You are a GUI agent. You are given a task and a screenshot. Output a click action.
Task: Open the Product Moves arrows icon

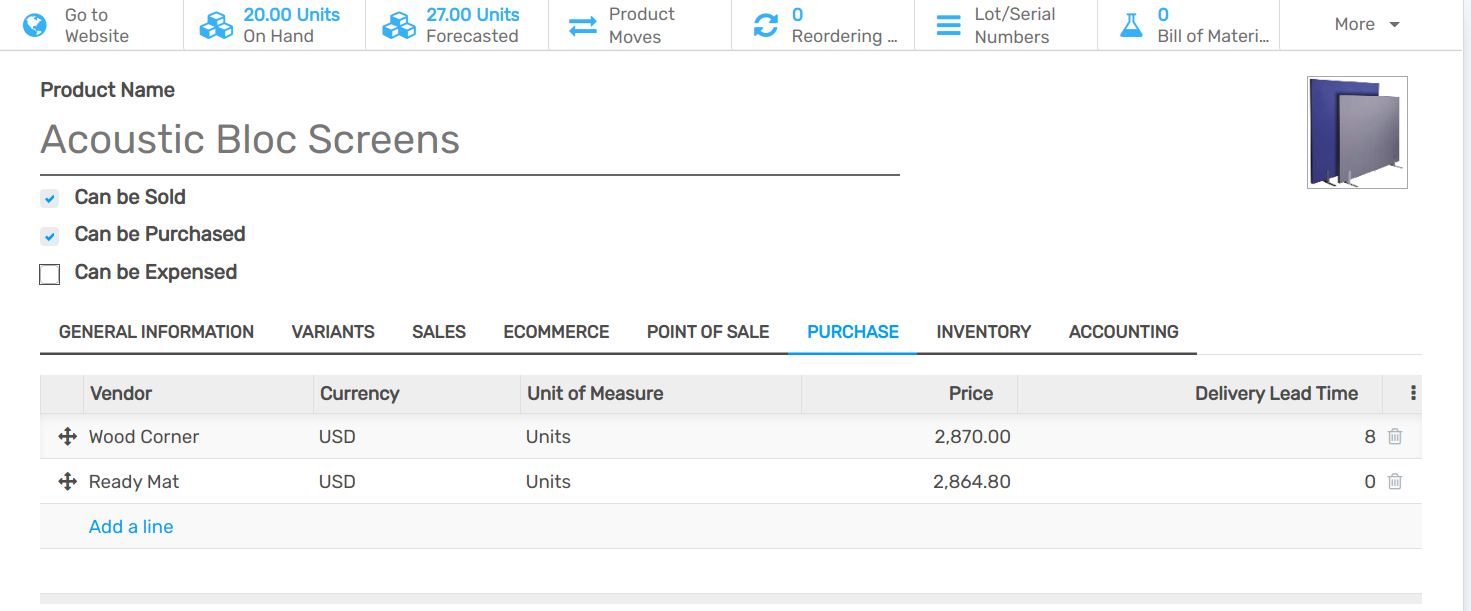[583, 25]
